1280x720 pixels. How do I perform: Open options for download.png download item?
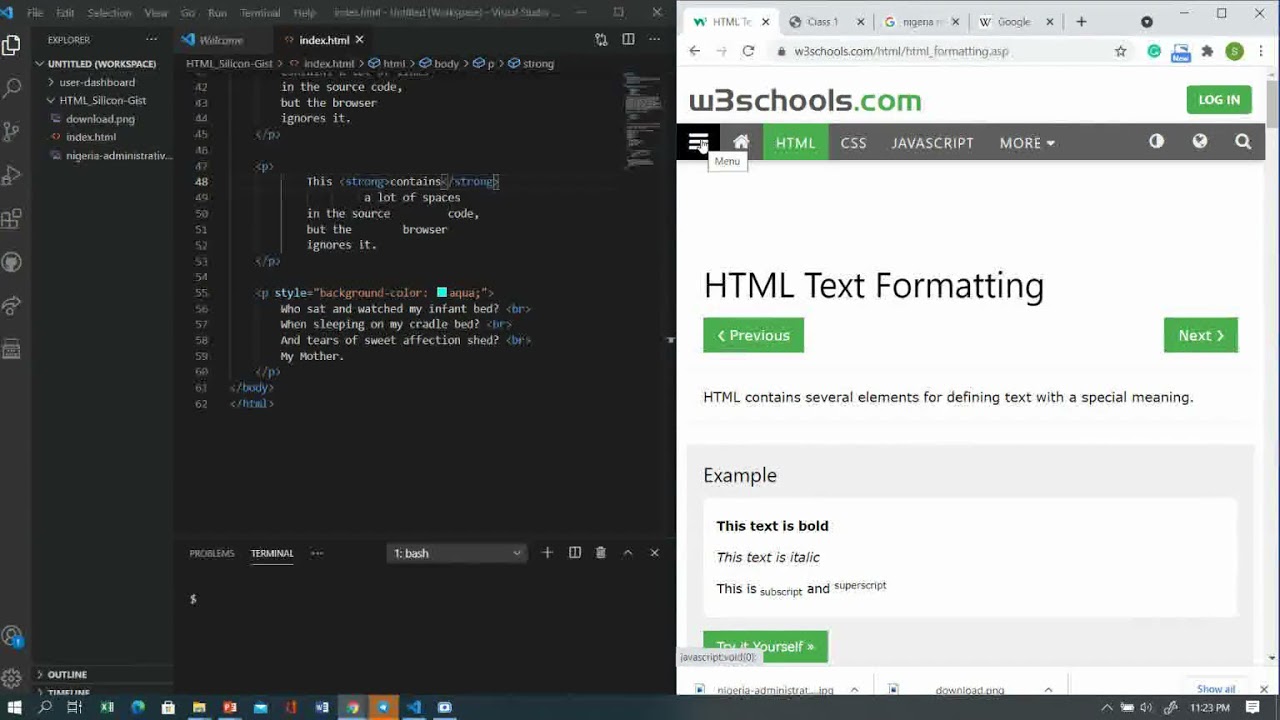(1048, 690)
